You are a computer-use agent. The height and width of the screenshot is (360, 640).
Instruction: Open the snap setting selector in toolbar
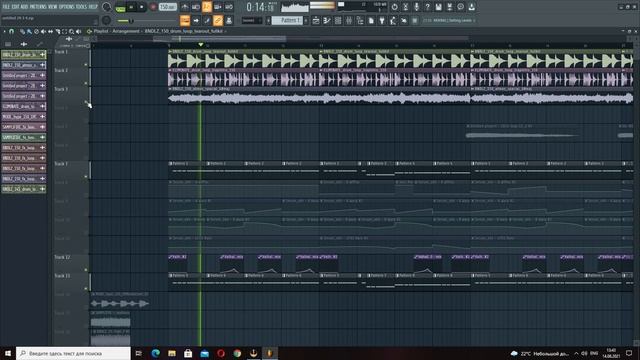251,20
